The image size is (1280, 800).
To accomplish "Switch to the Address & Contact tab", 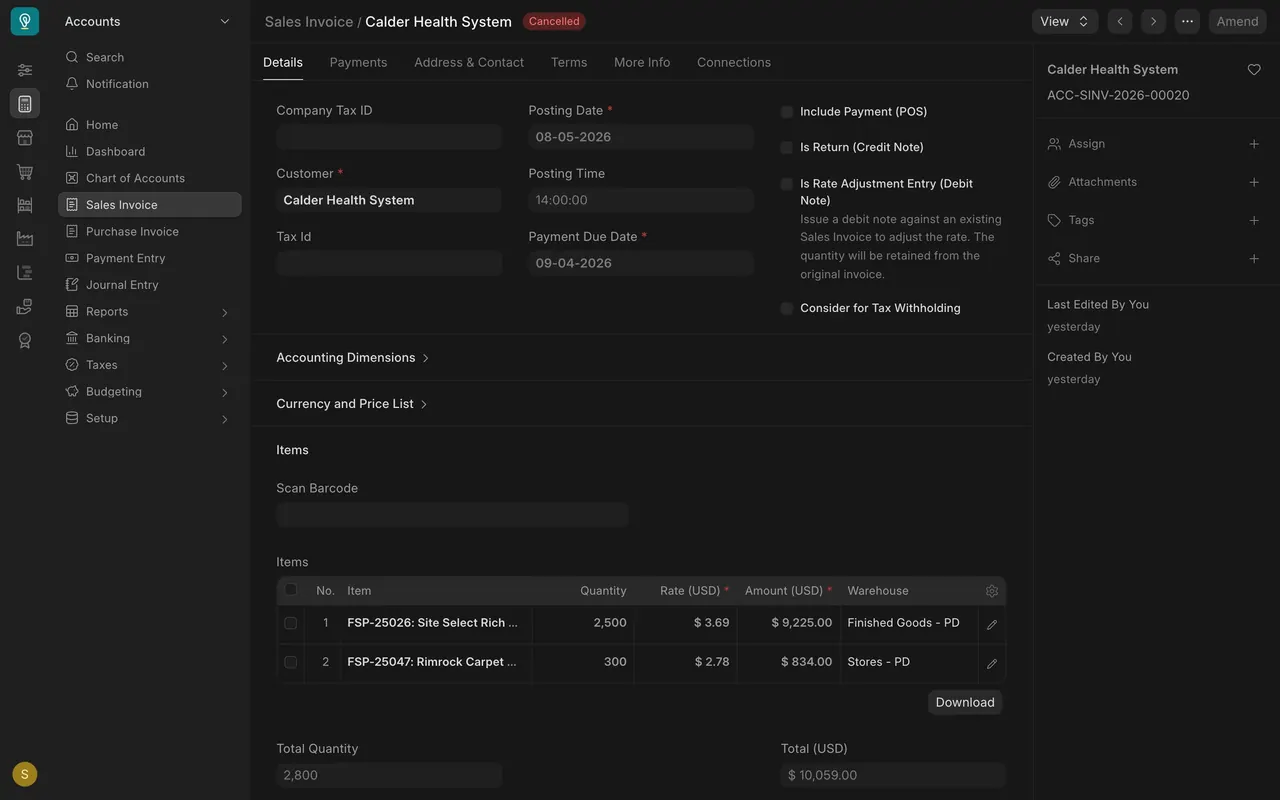I will pyautogui.click(x=469, y=62).
